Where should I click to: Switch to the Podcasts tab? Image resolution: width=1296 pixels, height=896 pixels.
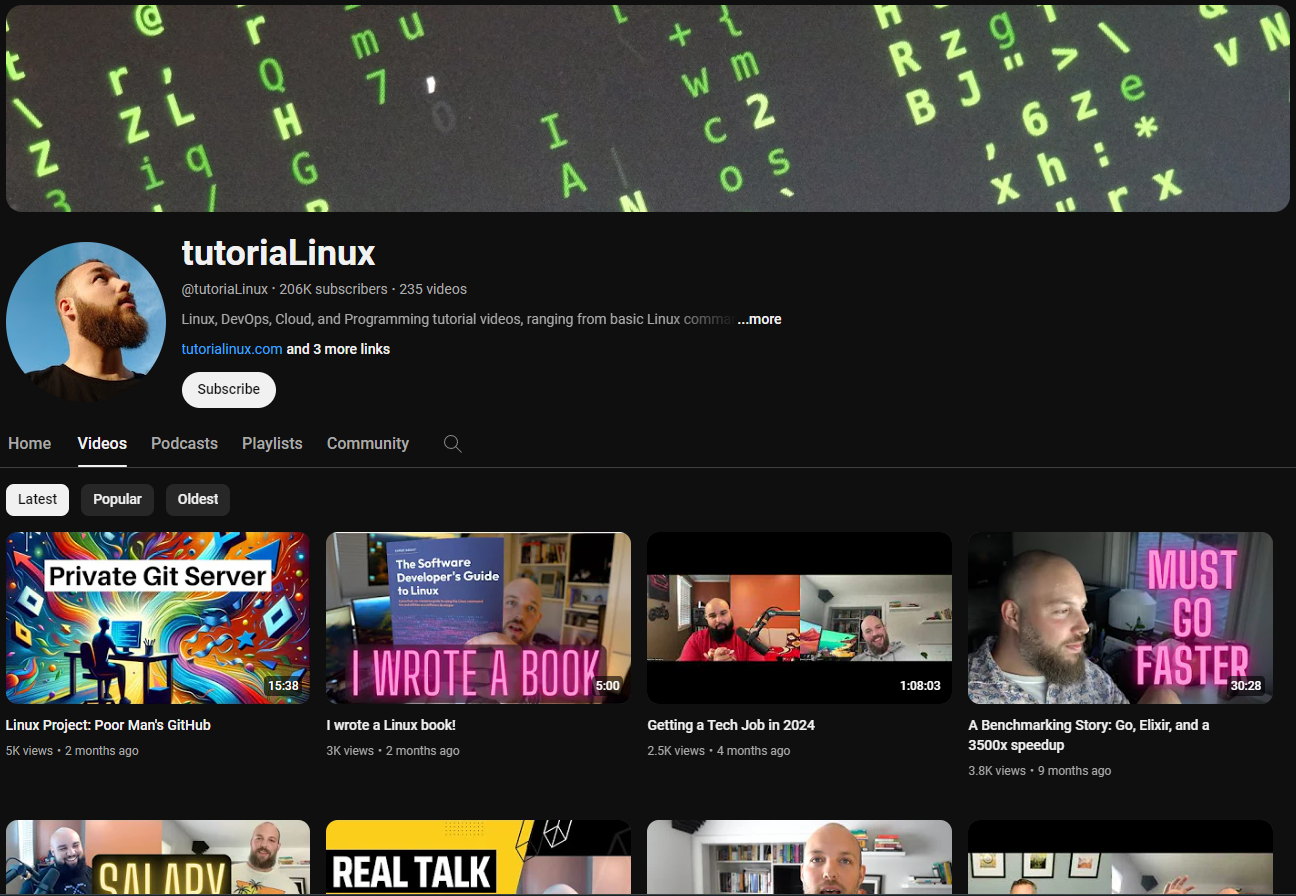coord(184,443)
